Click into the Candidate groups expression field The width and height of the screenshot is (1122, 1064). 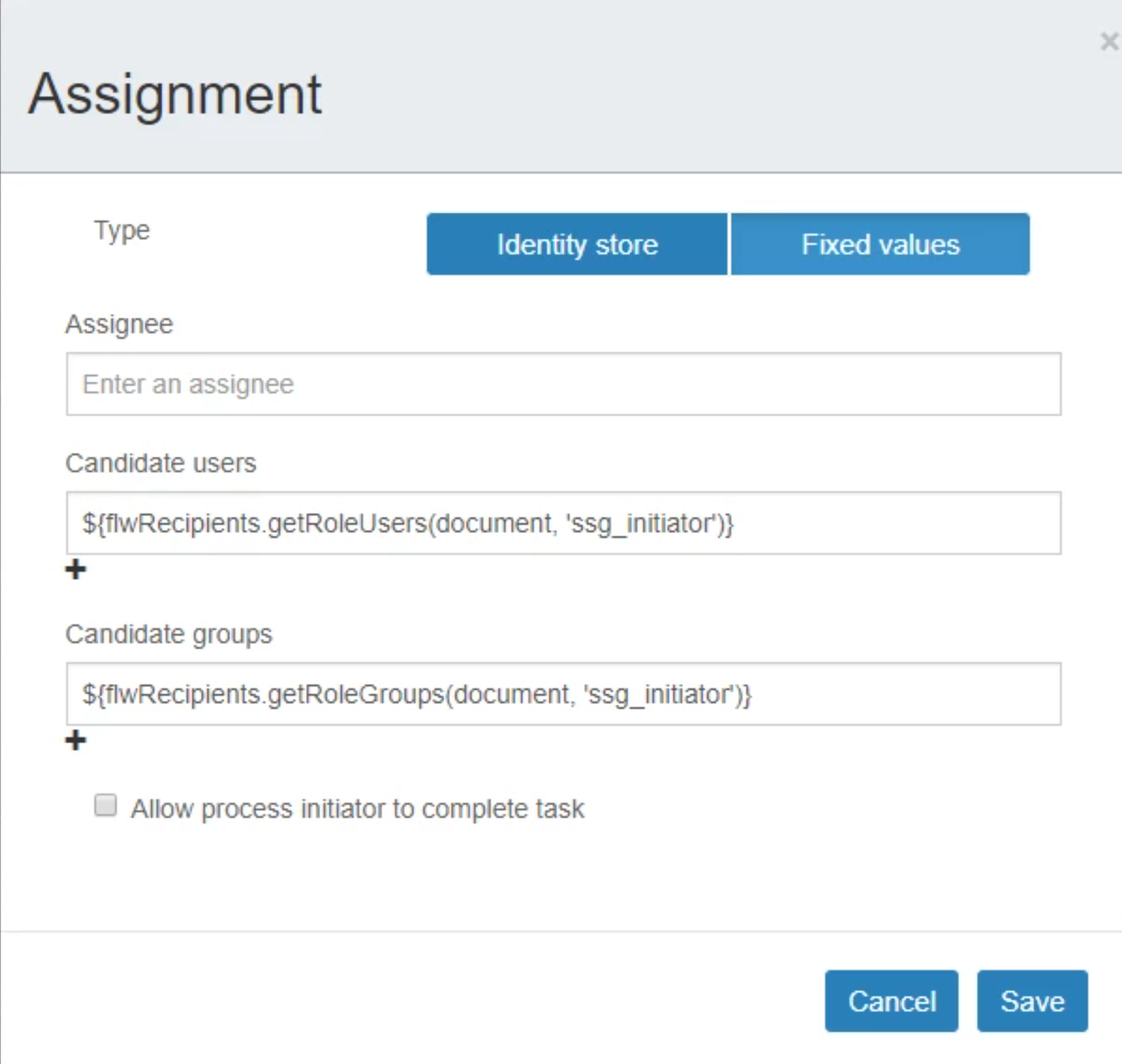[x=564, y=694]
